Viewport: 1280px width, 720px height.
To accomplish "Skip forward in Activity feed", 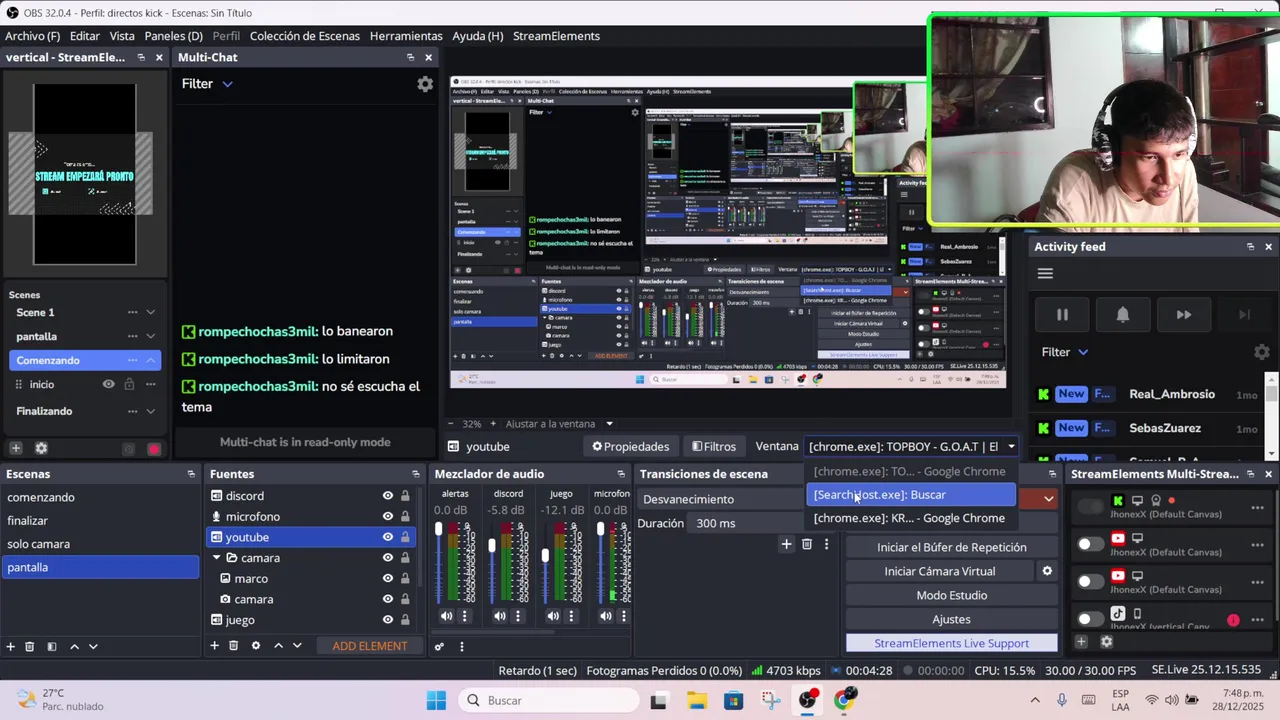I will (x=1184, y=315).
